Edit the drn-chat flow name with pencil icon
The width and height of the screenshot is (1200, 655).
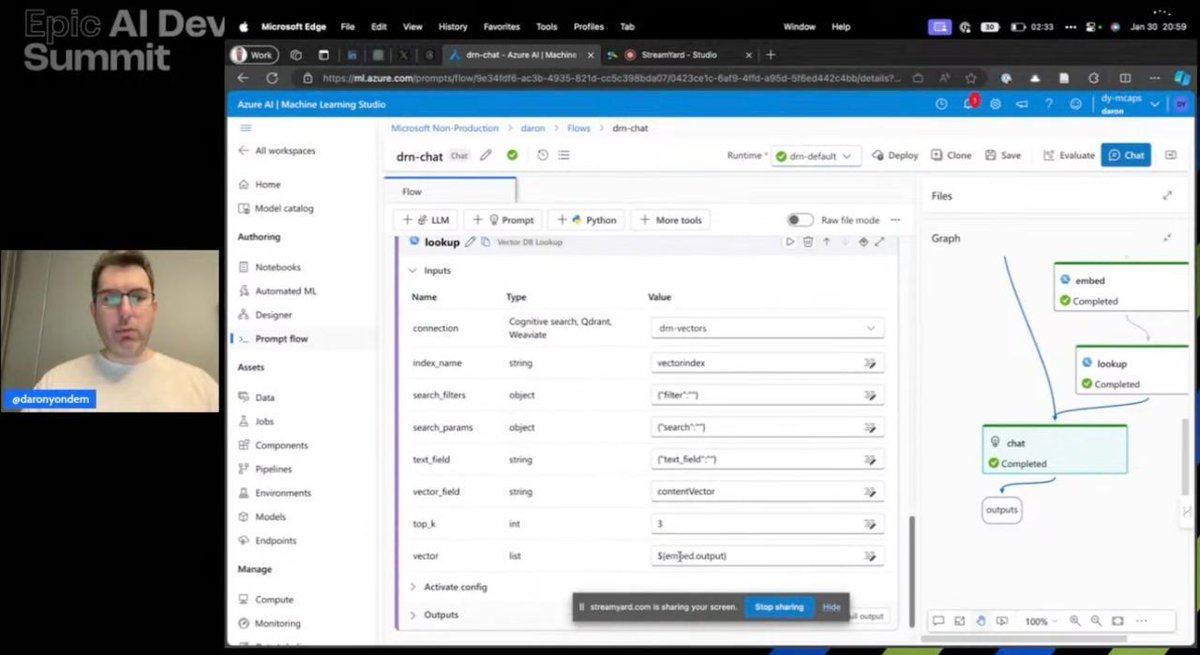coord(486,155)
